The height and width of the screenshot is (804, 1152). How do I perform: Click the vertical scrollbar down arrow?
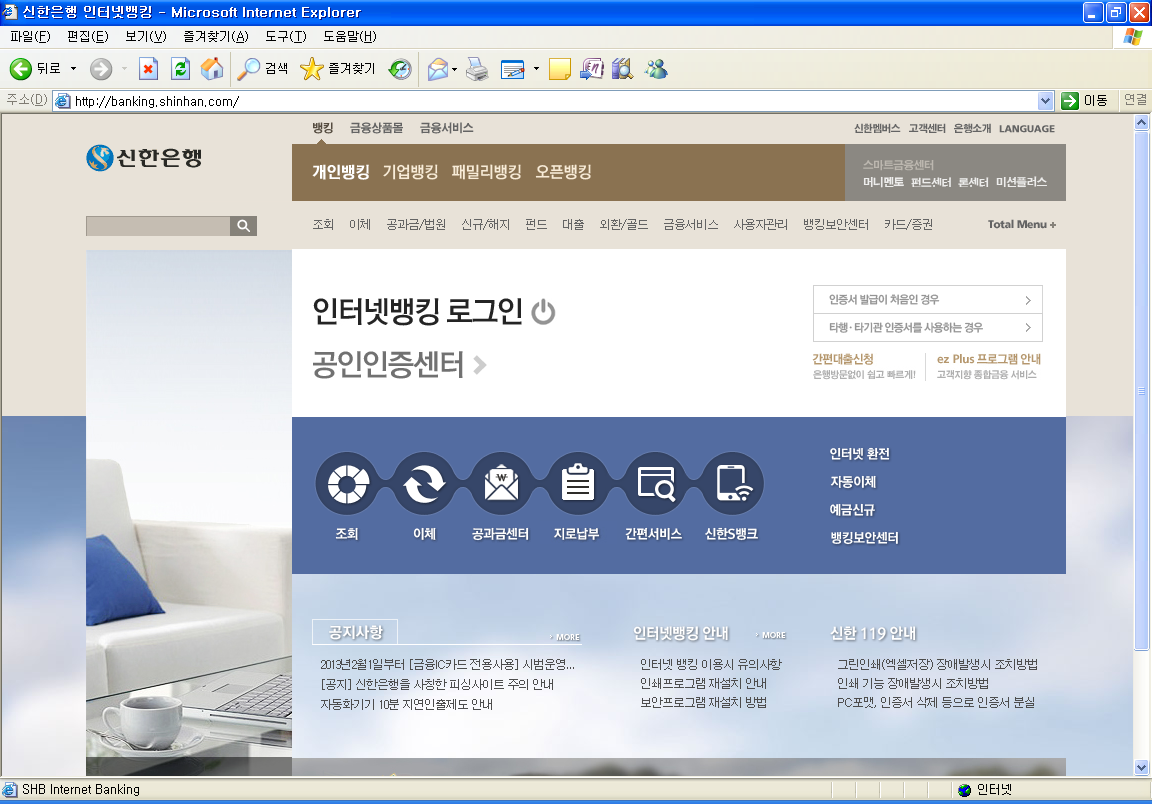[x=1141, y=767]
